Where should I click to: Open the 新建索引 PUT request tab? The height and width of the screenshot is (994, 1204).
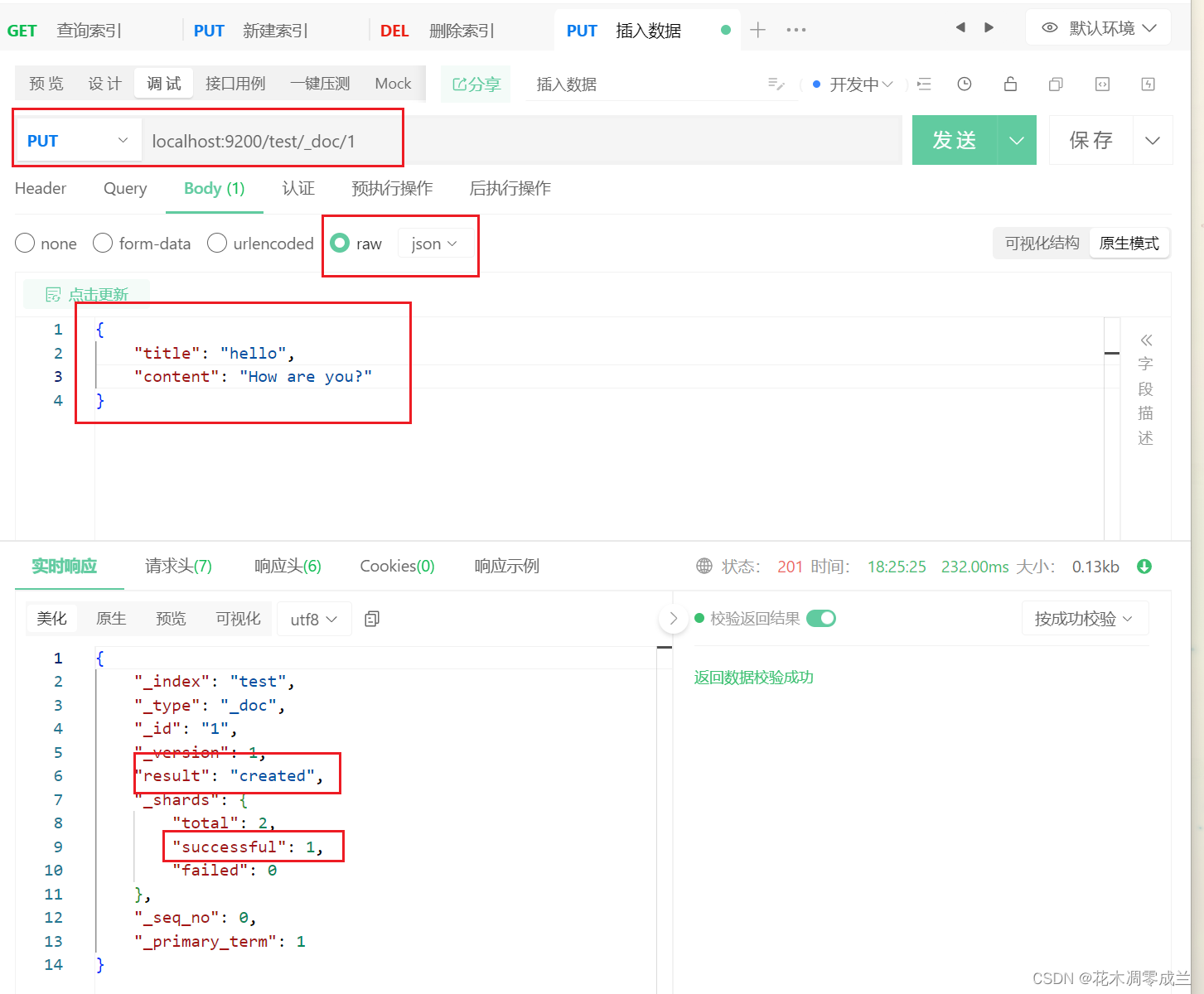pyautogui.click(x=251, y=31)
